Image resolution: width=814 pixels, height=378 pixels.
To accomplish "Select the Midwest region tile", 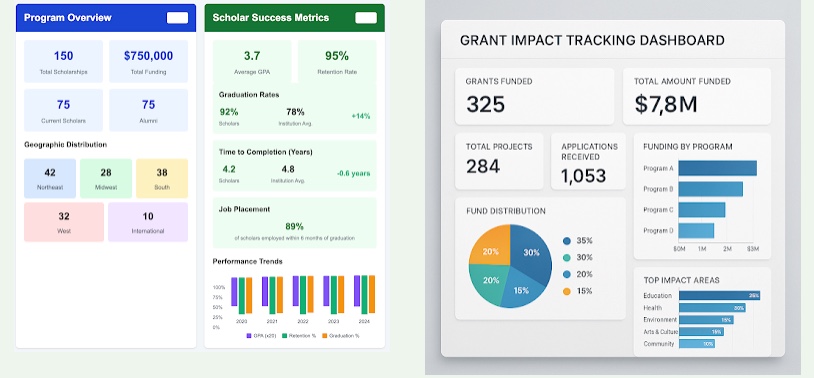I will [106, 179].
